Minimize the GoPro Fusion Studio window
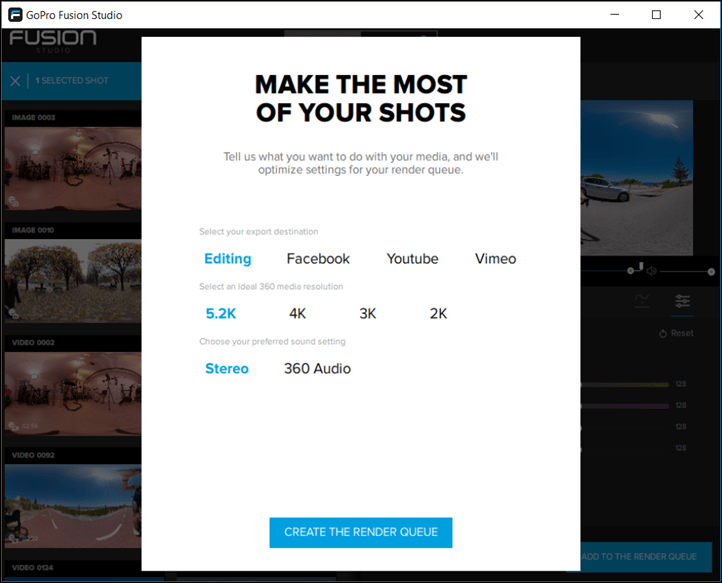The height and width of the screenshot is (583, 722). tap(615, 15)
